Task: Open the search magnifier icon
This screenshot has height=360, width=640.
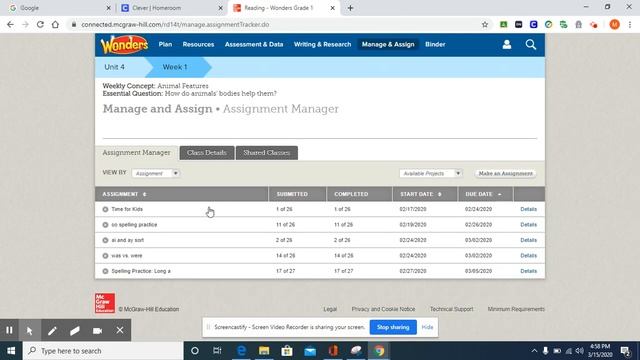Action: click(531, 44)
